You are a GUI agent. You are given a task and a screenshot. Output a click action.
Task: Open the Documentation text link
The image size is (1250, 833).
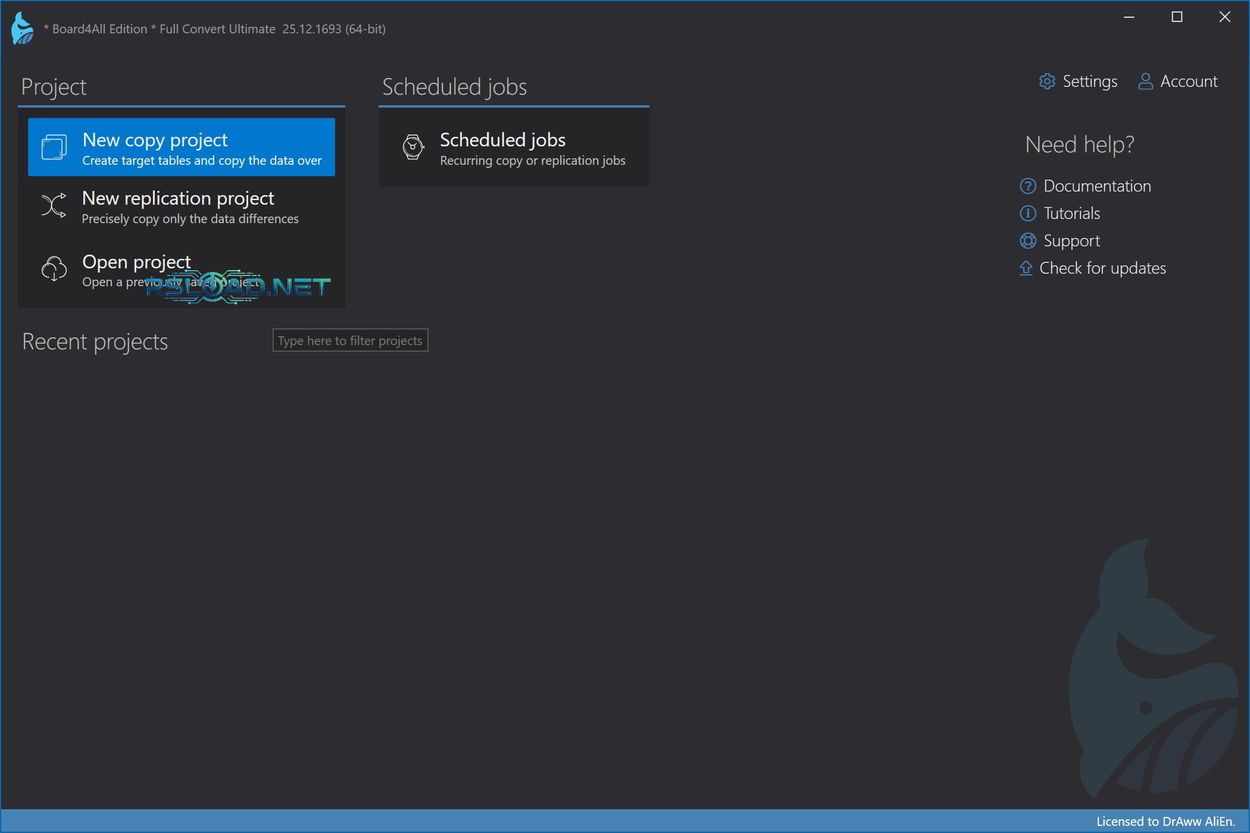pos(1097,186)
